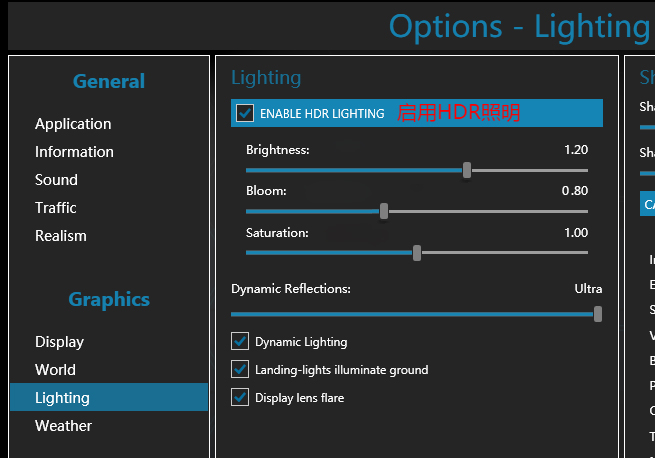Image resolution: width=655 pixels, height=458 pixels.
Task: Toggle the Display lens flare checkbox
Action: click(x=240, y=397)
